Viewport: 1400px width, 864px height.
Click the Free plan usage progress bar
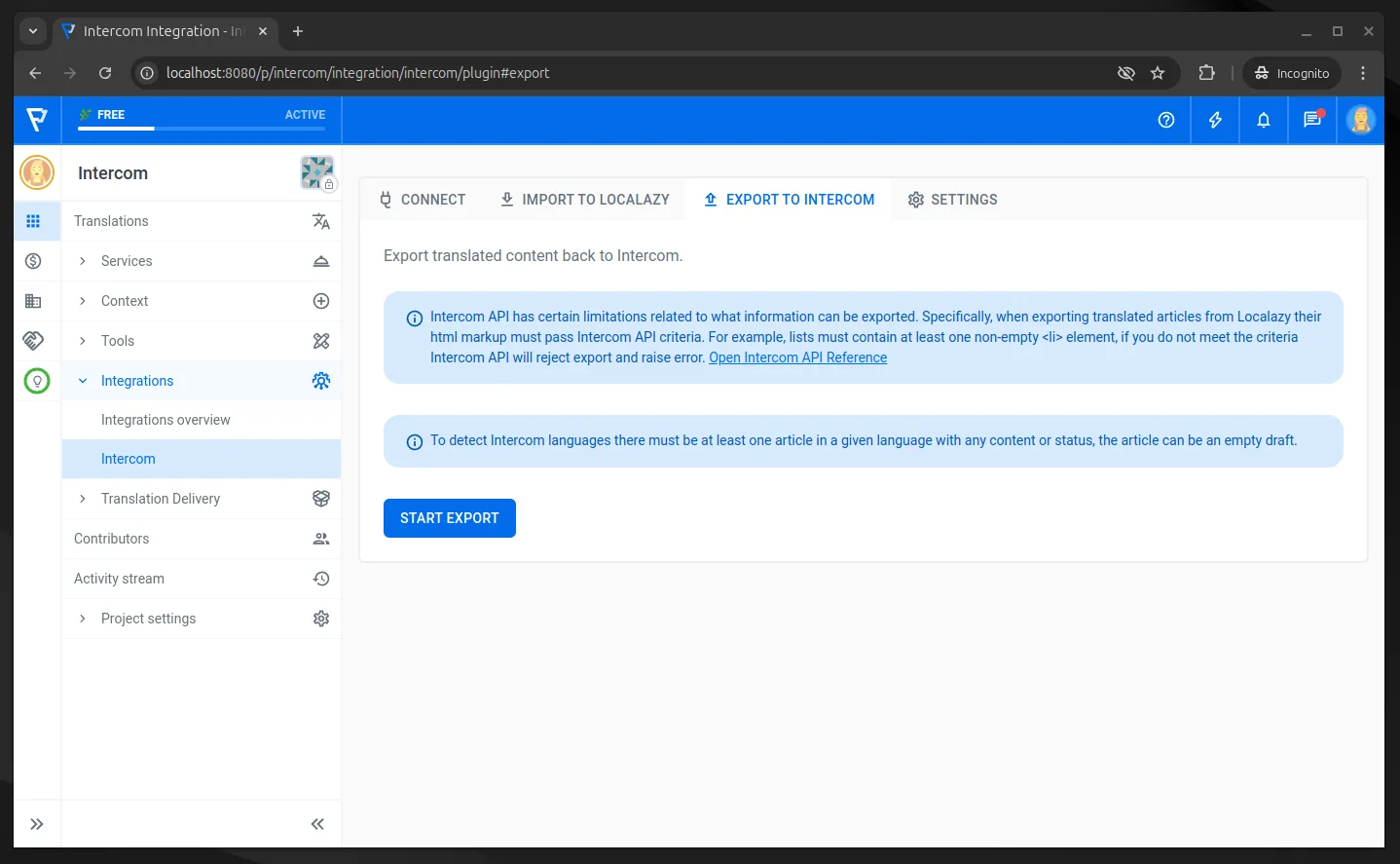pyautogui.click(x=202, y=128)
